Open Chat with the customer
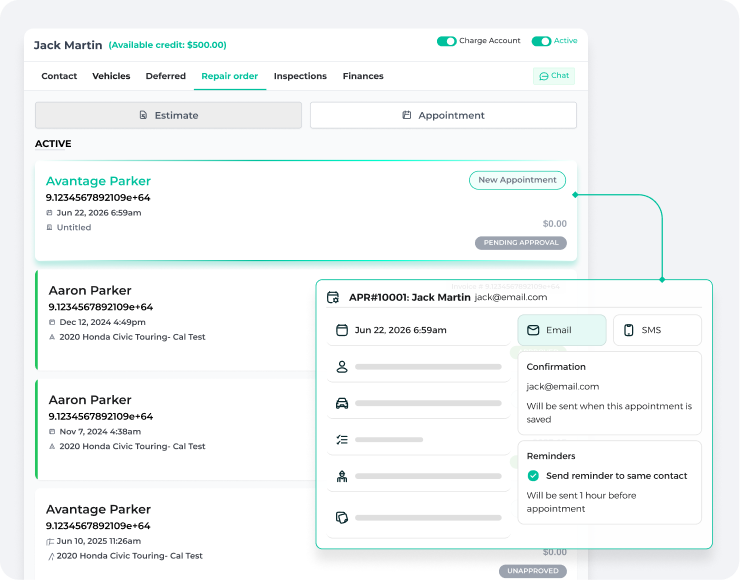Viewport: 740px width, 580px height. tap(554, 76)
